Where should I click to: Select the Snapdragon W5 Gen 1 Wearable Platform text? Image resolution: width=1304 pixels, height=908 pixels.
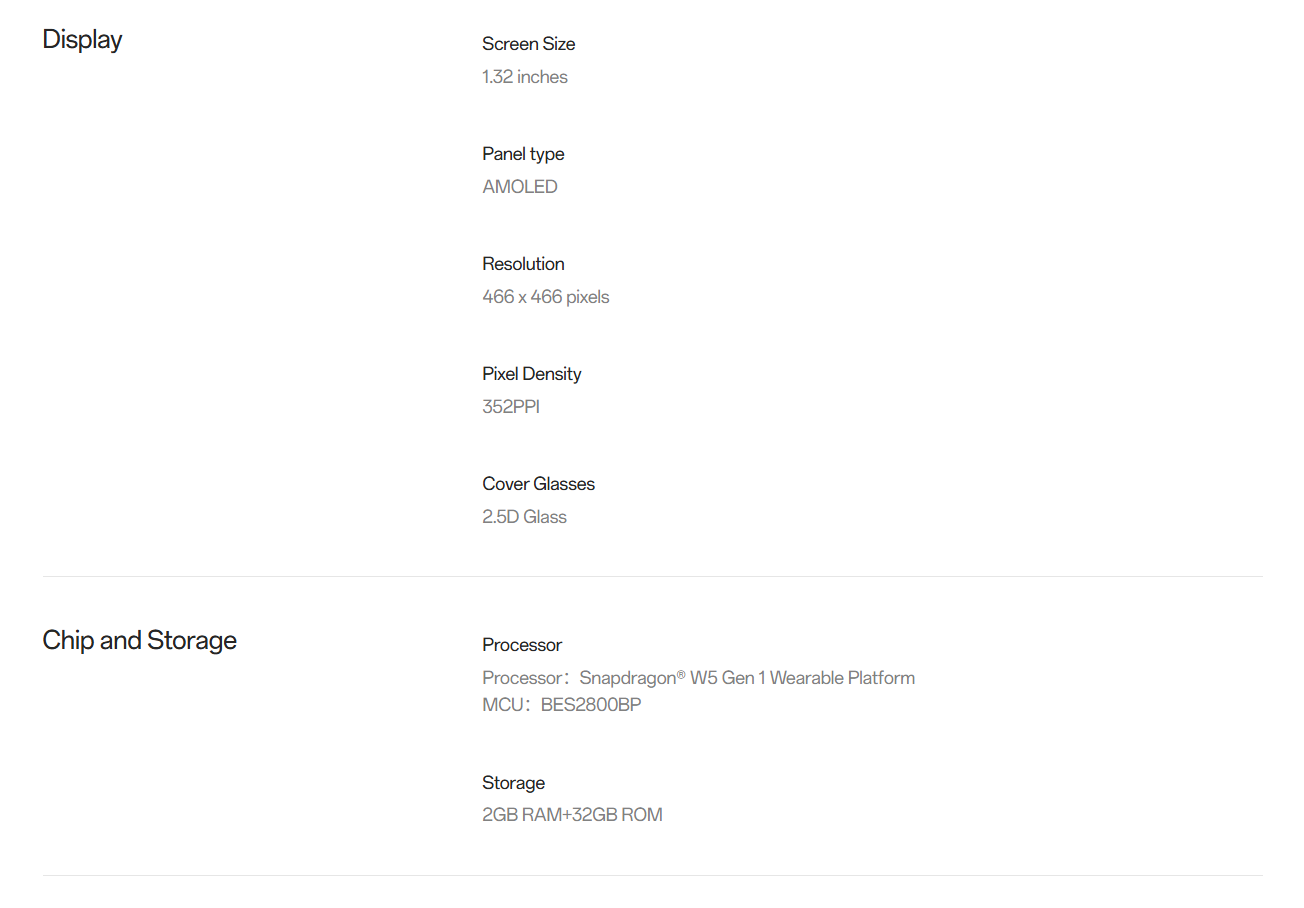click(747, 678)
